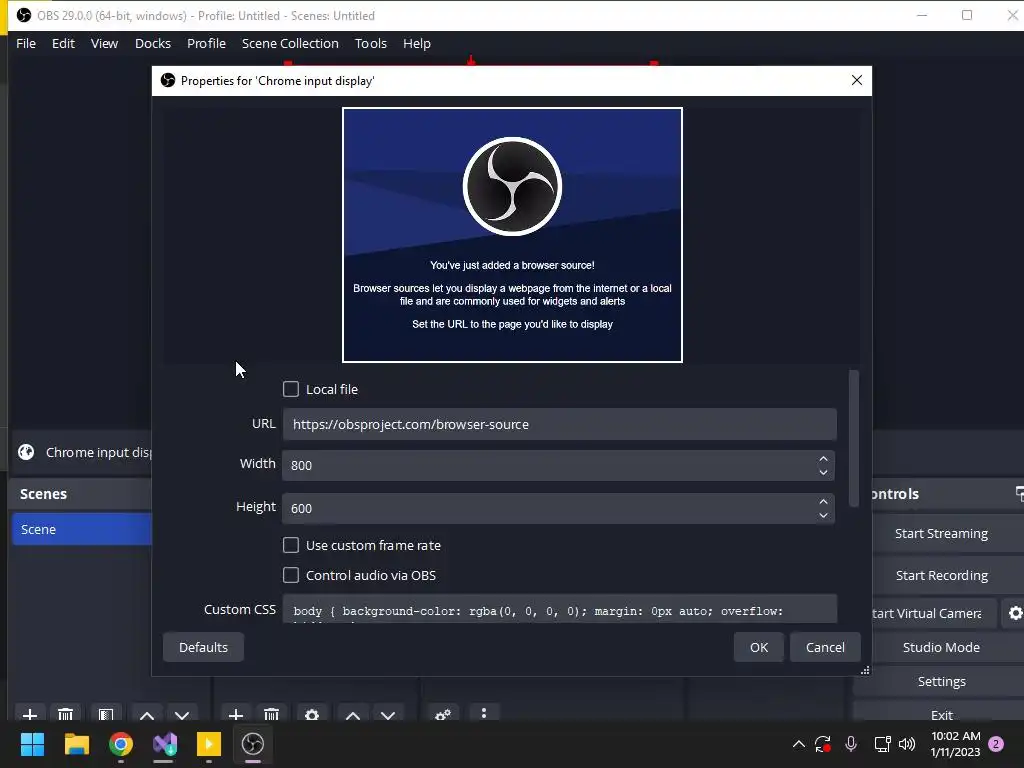Move source up arrow
This screenshot has width=1024, height=768.
(x=353, y=714)
